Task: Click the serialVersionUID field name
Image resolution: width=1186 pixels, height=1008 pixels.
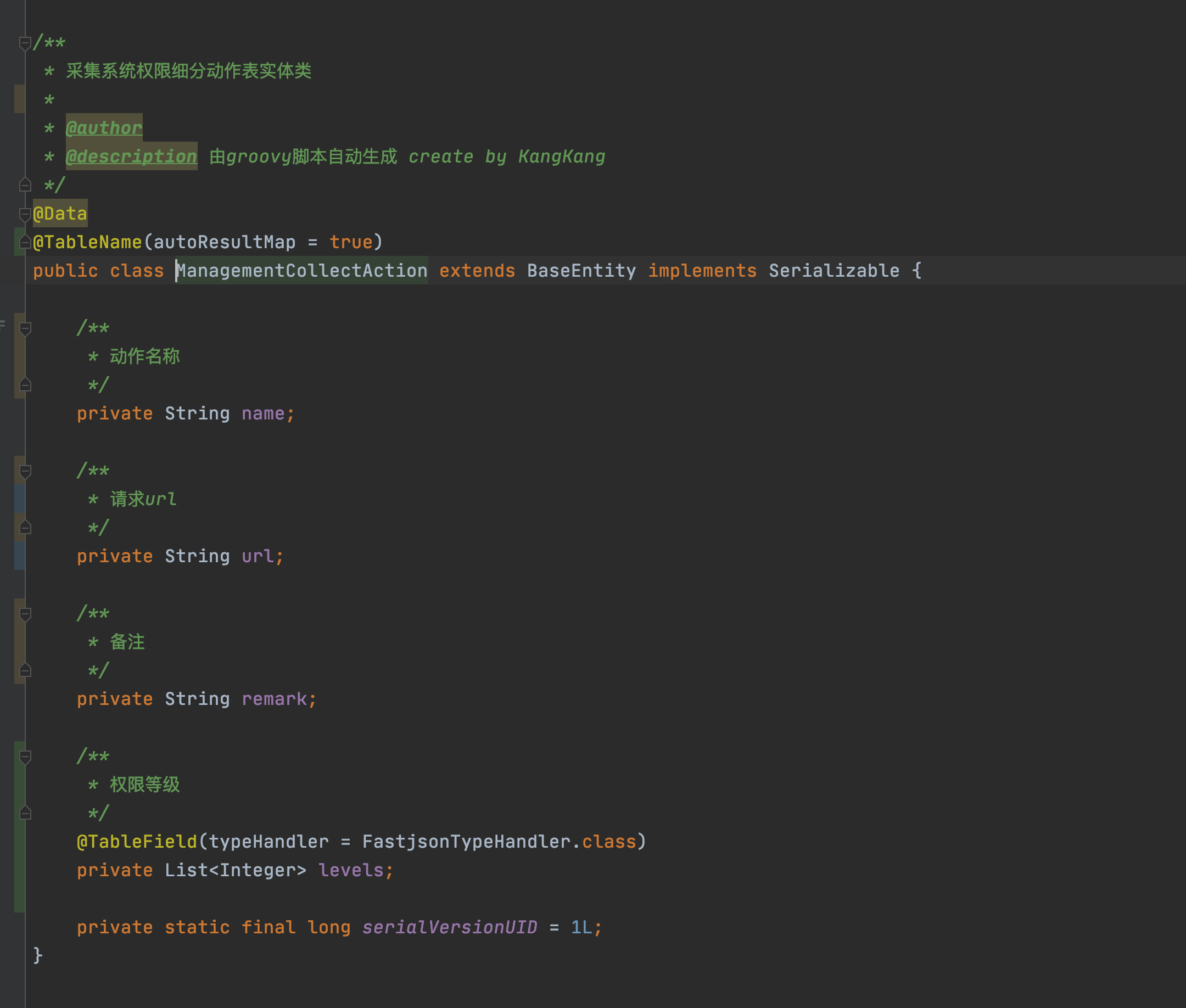Action: coord(450,927)
